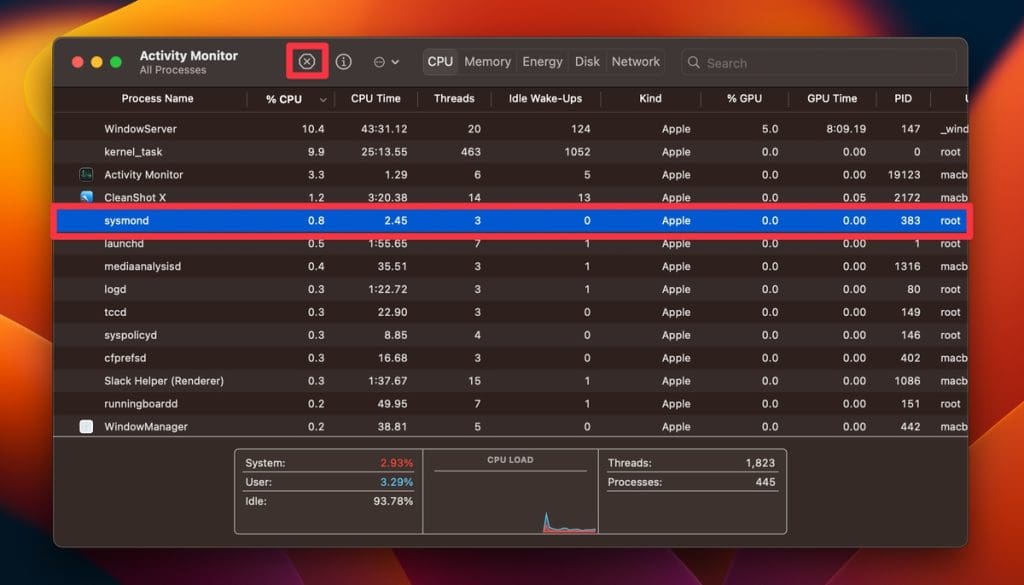Select the sysmond process row

click(511, 221)
